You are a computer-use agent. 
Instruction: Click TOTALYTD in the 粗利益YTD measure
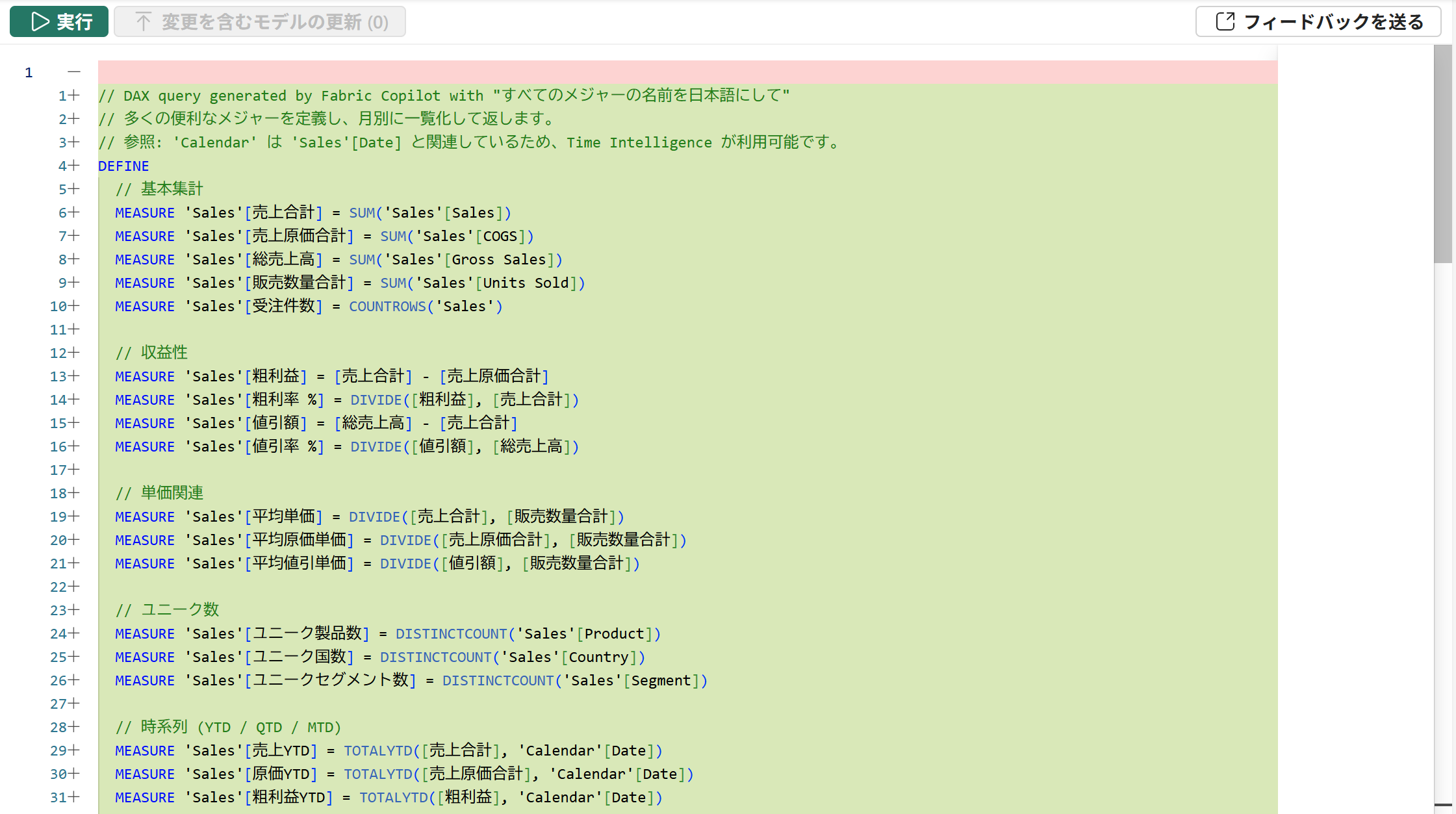pyautogui.click(x=393, y=797)
